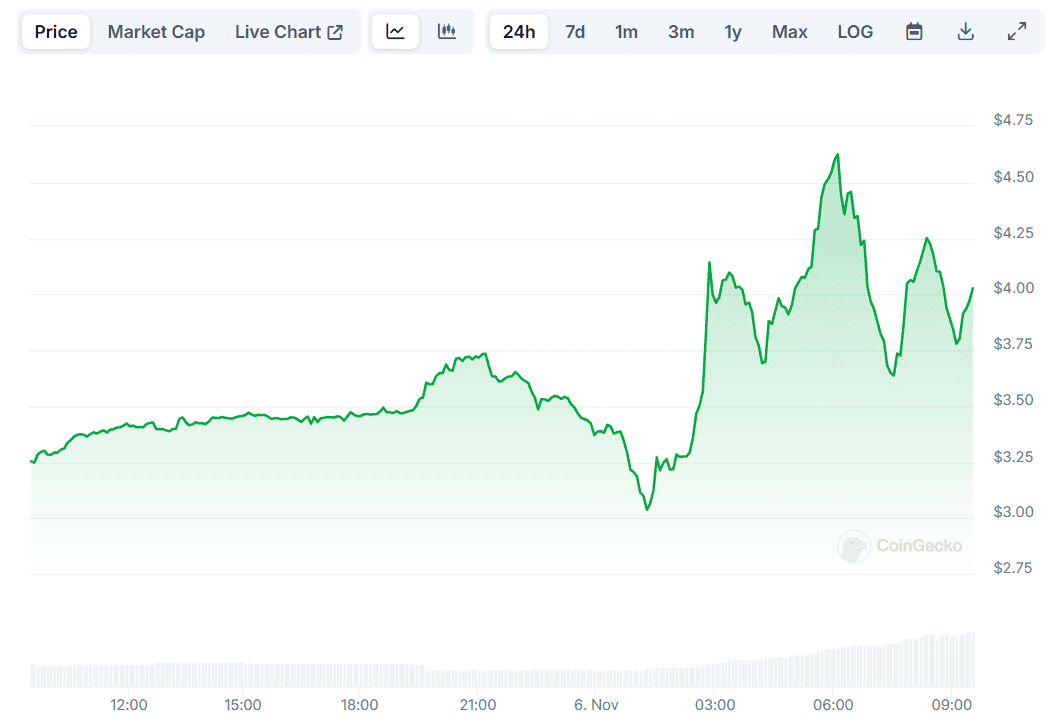Viewport: 1056px width, 727px height.
Task: Click the price low near $3.00
Action: click(647, 509)
